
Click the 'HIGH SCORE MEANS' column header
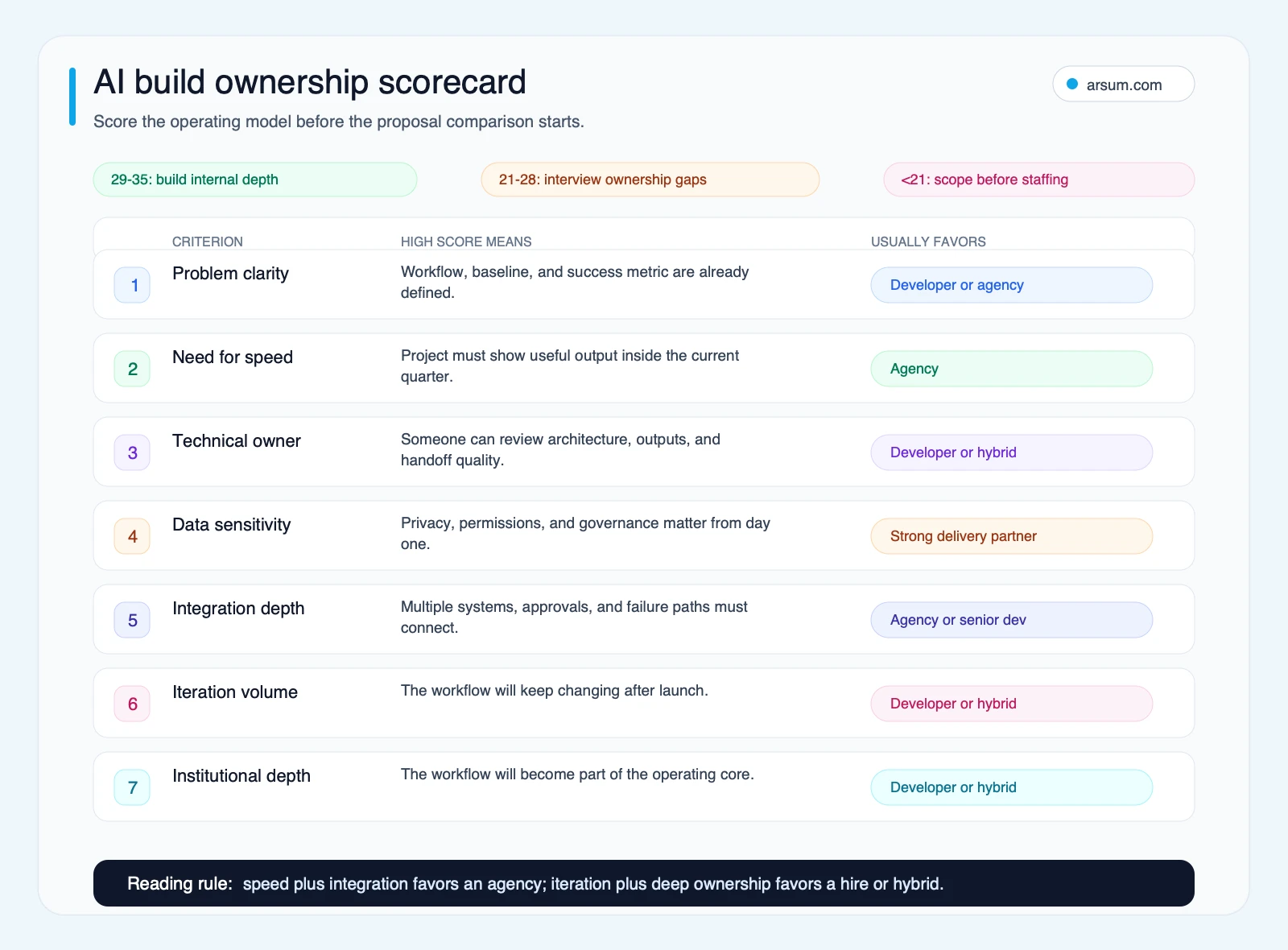click(x=466, y=242)
